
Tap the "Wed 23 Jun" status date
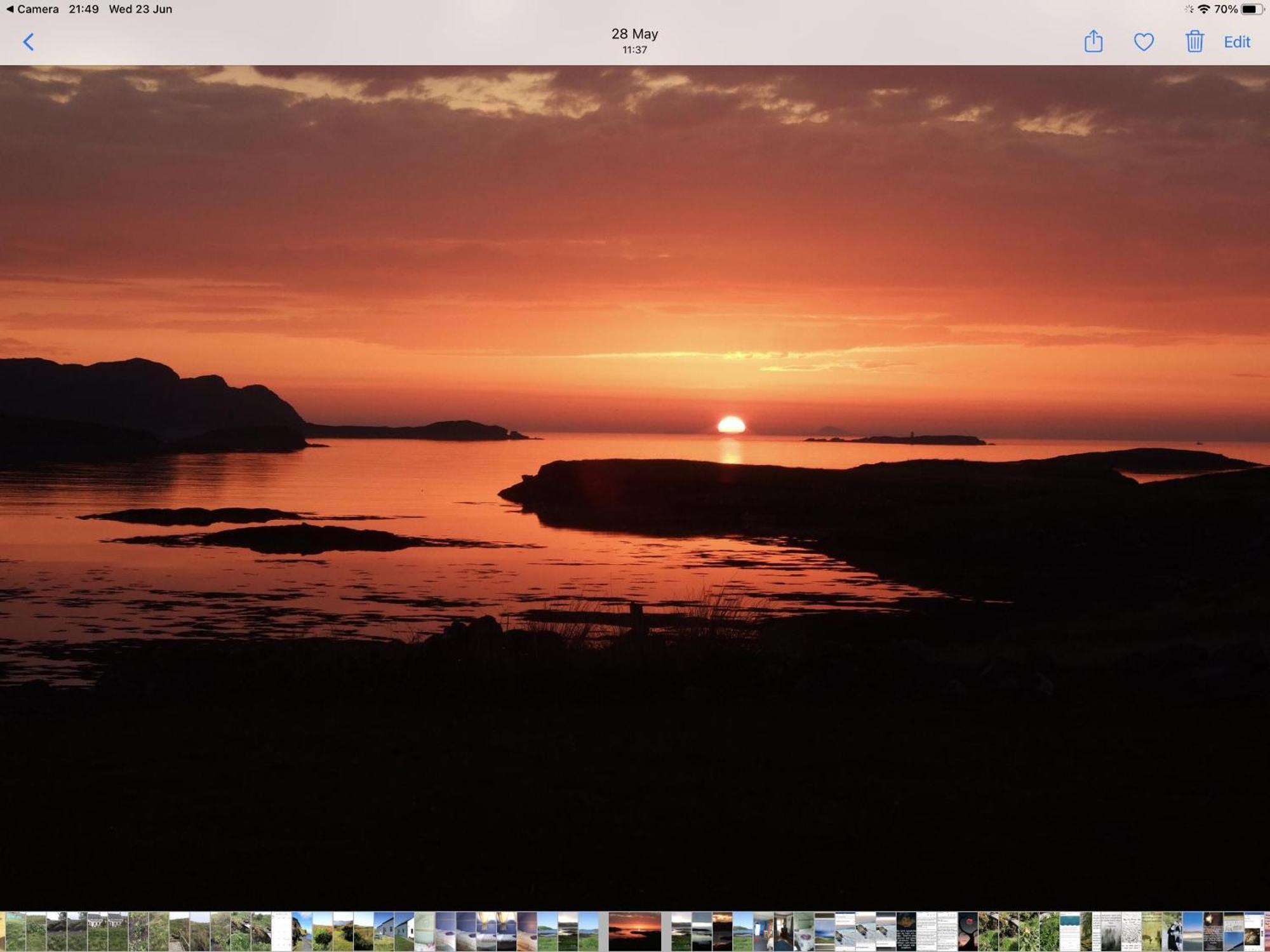pos(140,9)
